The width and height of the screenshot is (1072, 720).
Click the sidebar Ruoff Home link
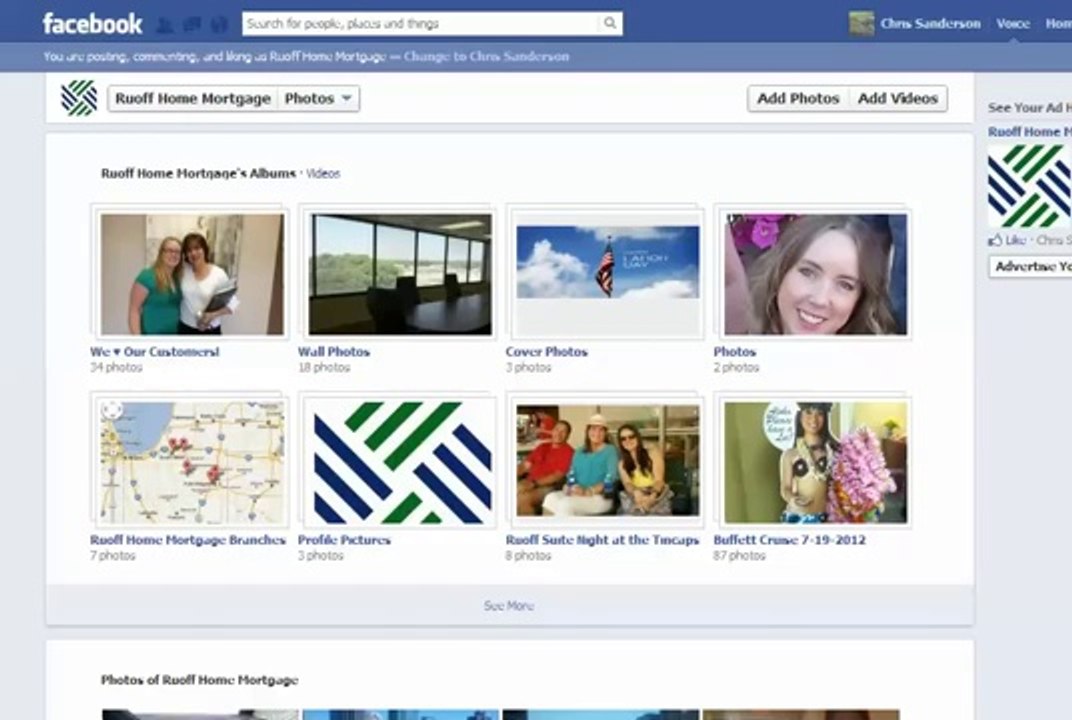(x=1030, y=132)
